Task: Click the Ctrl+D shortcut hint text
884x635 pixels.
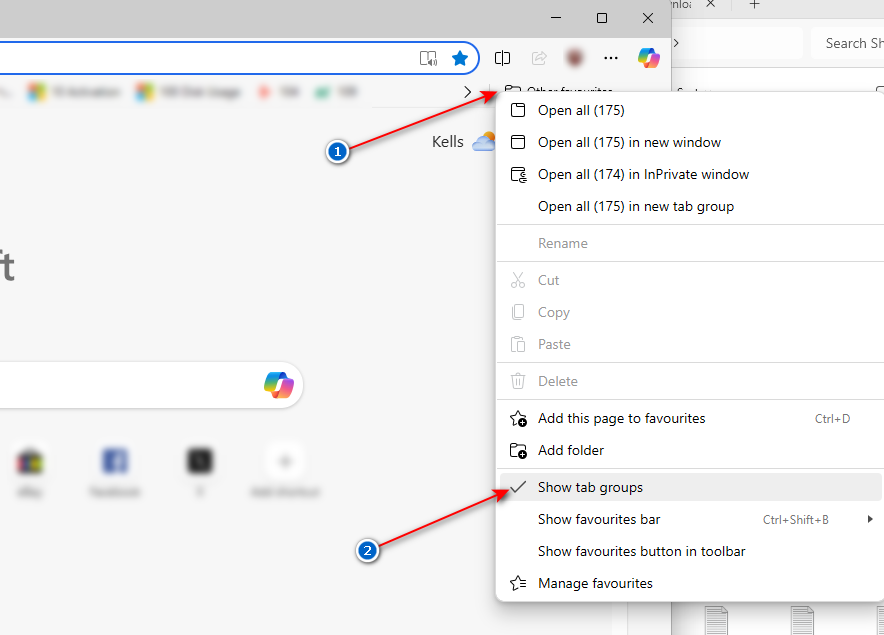Action: click(x=832, y=419)
